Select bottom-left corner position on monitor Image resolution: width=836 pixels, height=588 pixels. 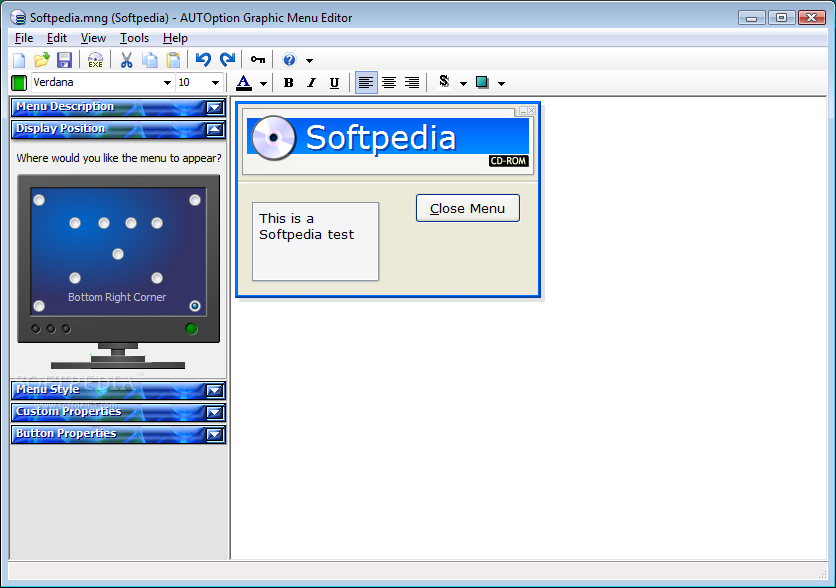39,306
